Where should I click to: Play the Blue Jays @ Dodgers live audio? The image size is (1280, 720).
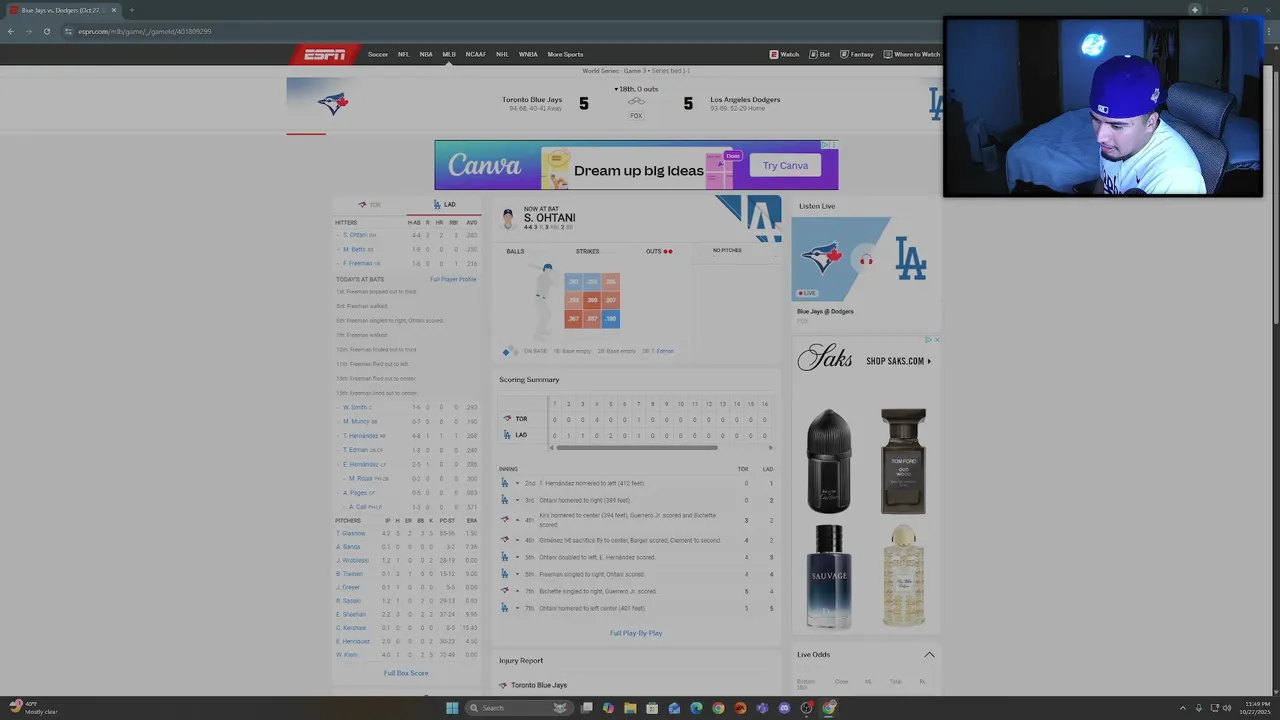point(866,259)
